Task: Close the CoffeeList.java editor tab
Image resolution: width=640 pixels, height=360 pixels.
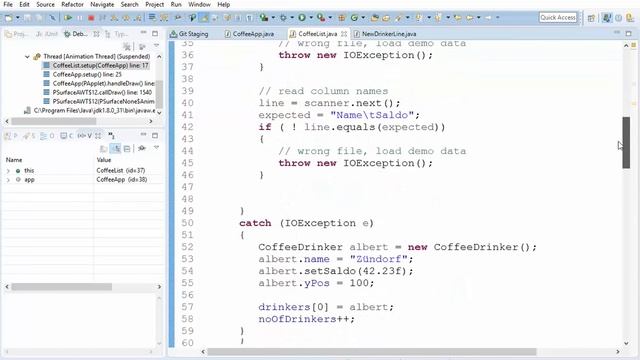Action: click(x=344, y=34)
